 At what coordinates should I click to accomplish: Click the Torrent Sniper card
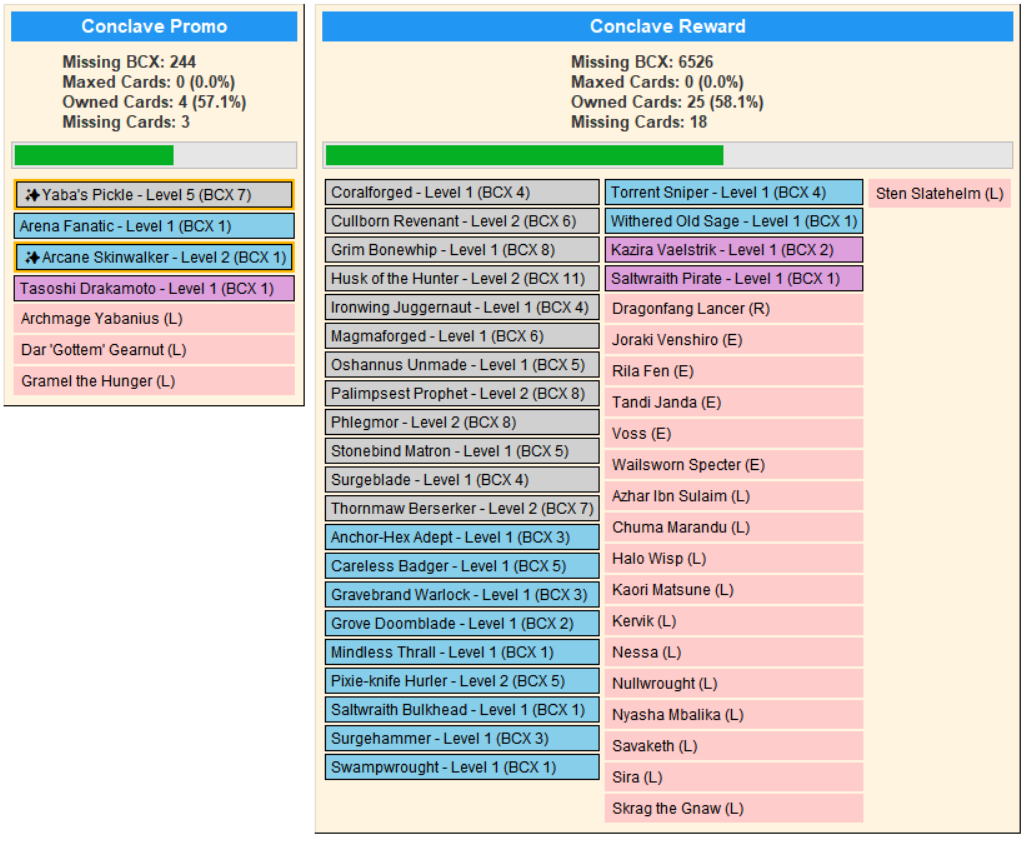click(733, 193)
